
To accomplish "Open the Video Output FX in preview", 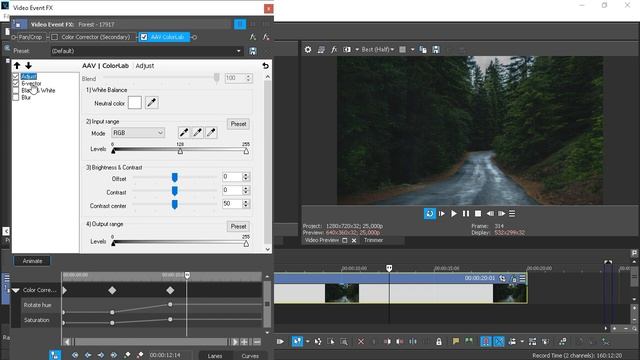I will pyautogui.click(x=334, y=49).
